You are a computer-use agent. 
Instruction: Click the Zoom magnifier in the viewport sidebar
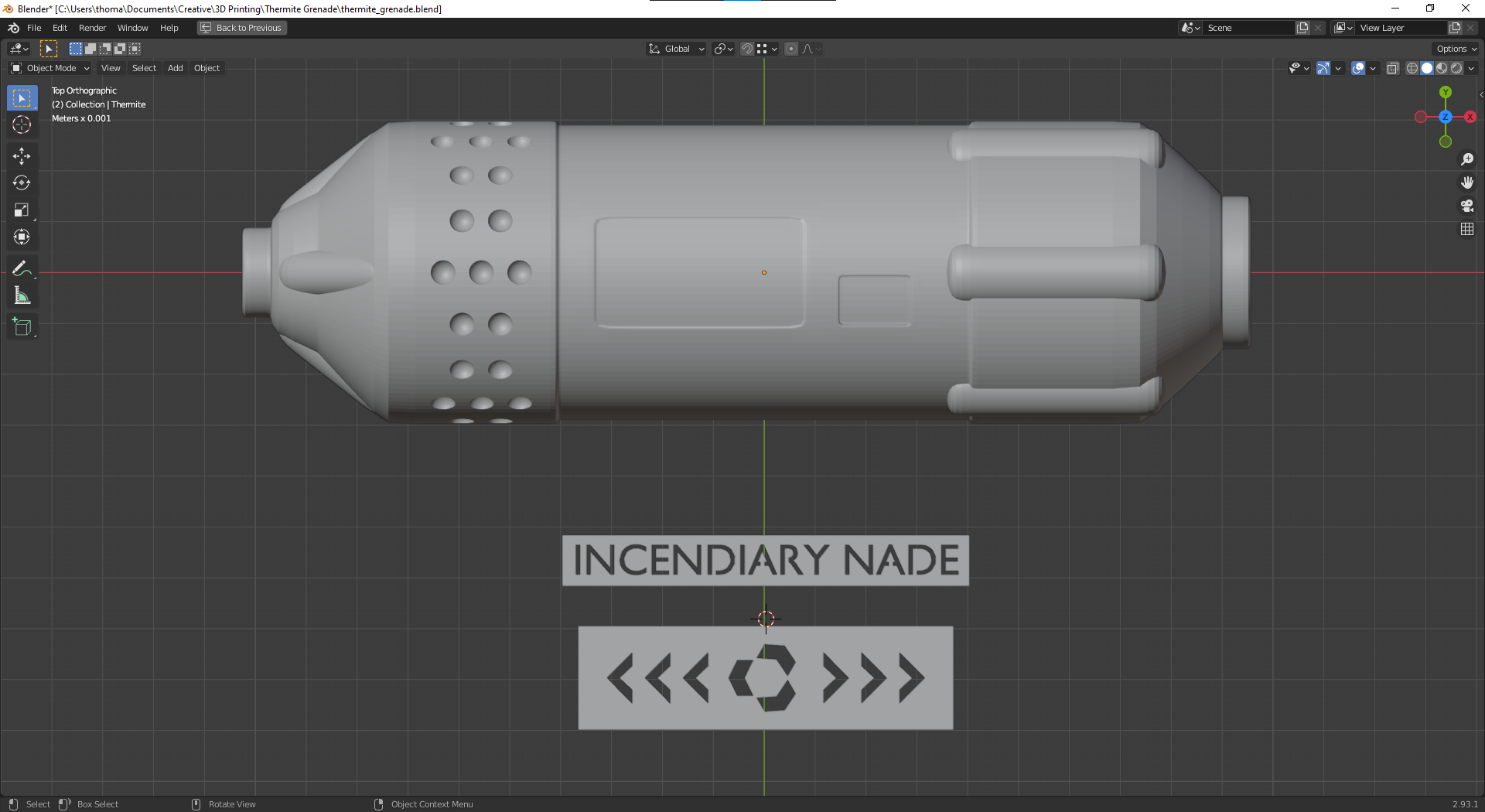pos(1467,159)
